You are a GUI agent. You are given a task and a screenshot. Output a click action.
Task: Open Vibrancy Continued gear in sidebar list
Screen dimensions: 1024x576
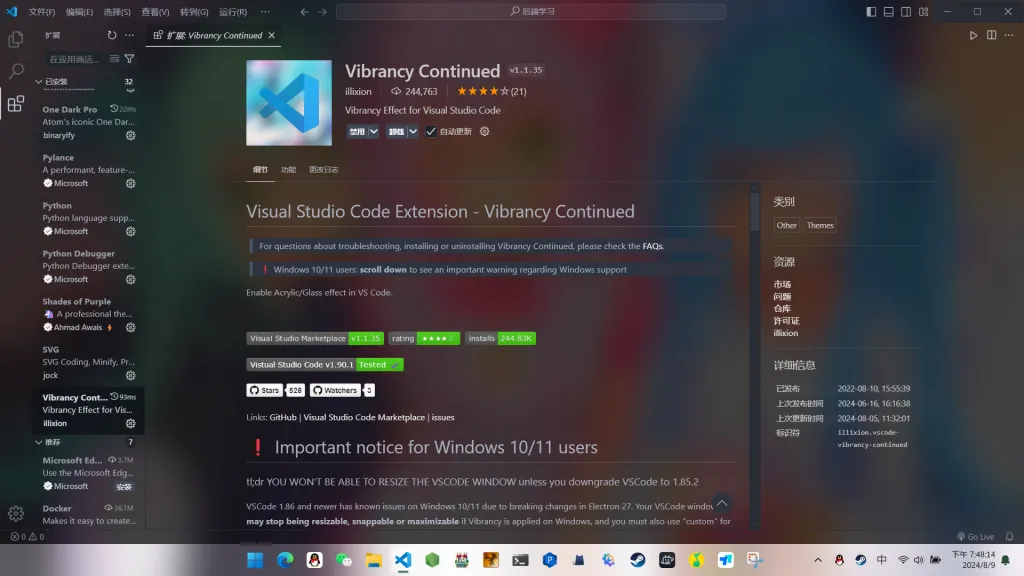click(x=131, y=423)
